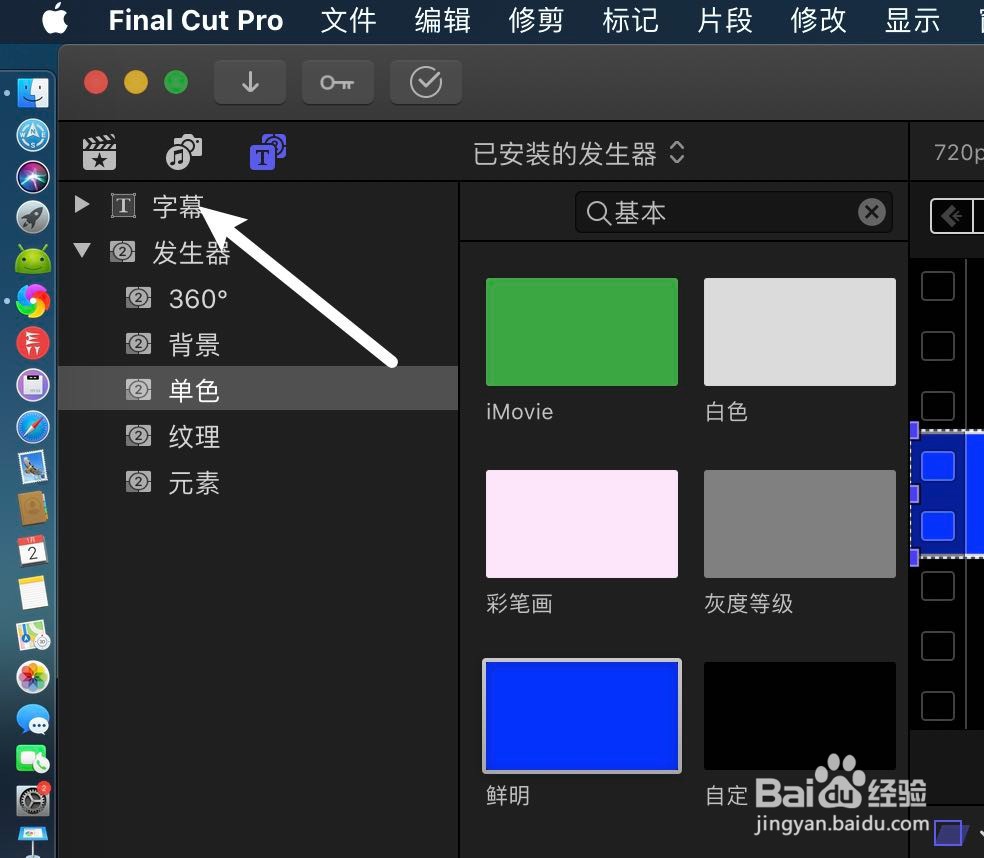Image resolution: width=984 pixels, height=858 pixels.
Task: Select the 360° generator category
Action: [259, 298]
